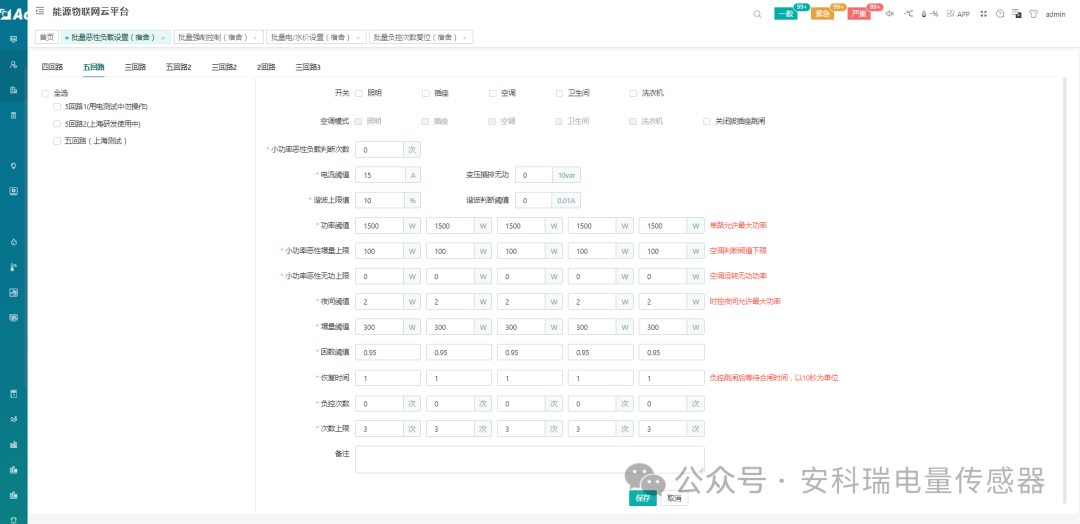Open the search magnifier icon
The height and width of the screenshot is (524, 1080).
click(x=757, y=14)
